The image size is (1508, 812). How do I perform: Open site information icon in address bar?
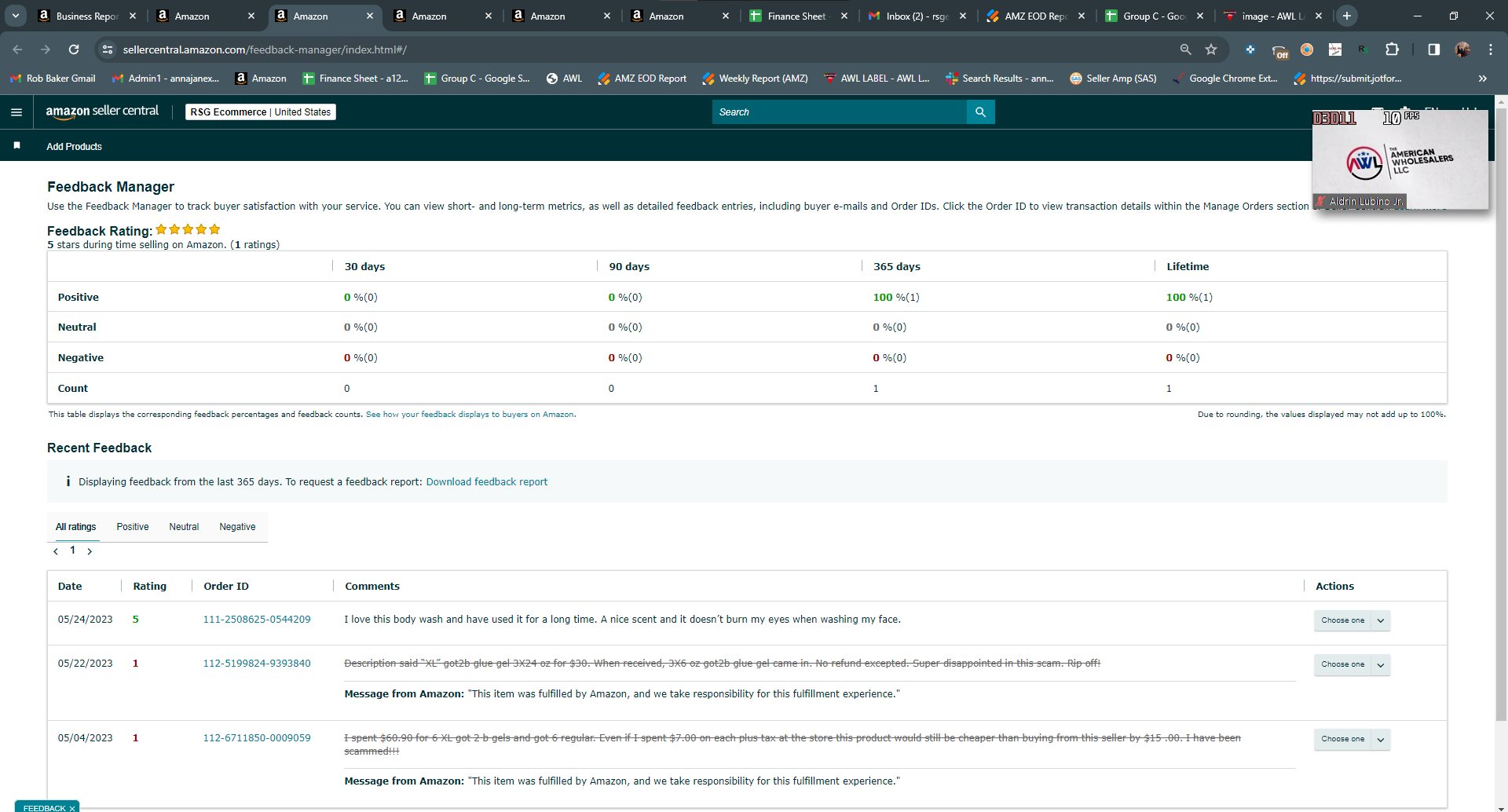click(108, 49)
